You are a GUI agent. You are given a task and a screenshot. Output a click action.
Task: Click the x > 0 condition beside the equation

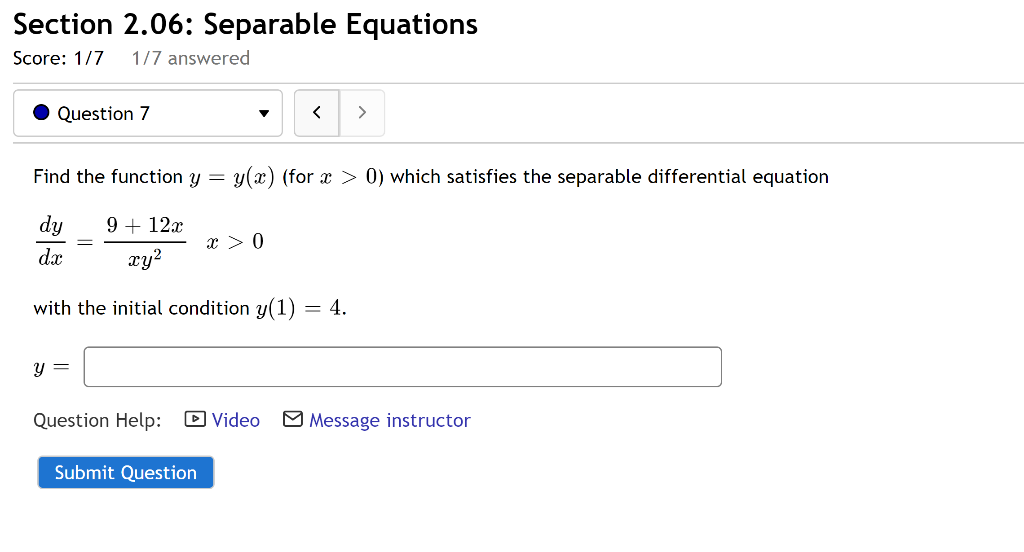click(x=235, y=242)
